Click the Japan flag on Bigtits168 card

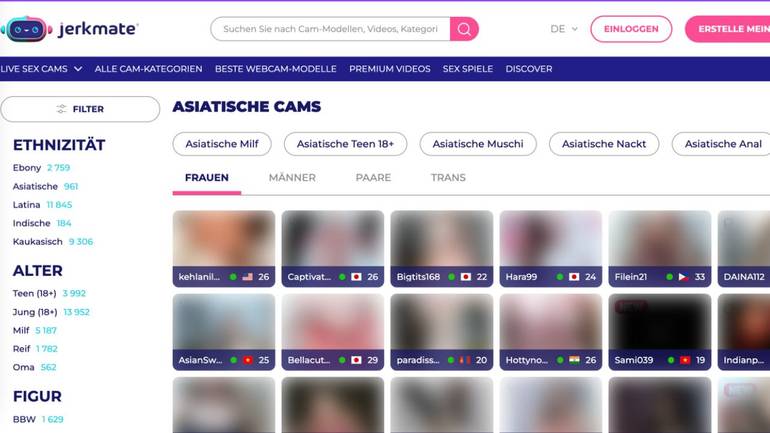(x=466, y=277)
